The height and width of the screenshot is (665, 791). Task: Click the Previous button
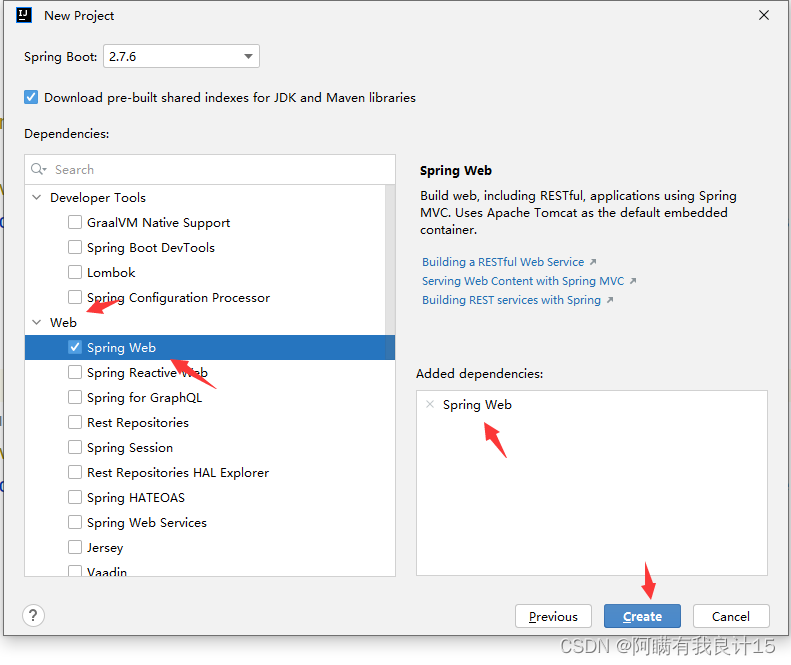click(x=553, y=616)
